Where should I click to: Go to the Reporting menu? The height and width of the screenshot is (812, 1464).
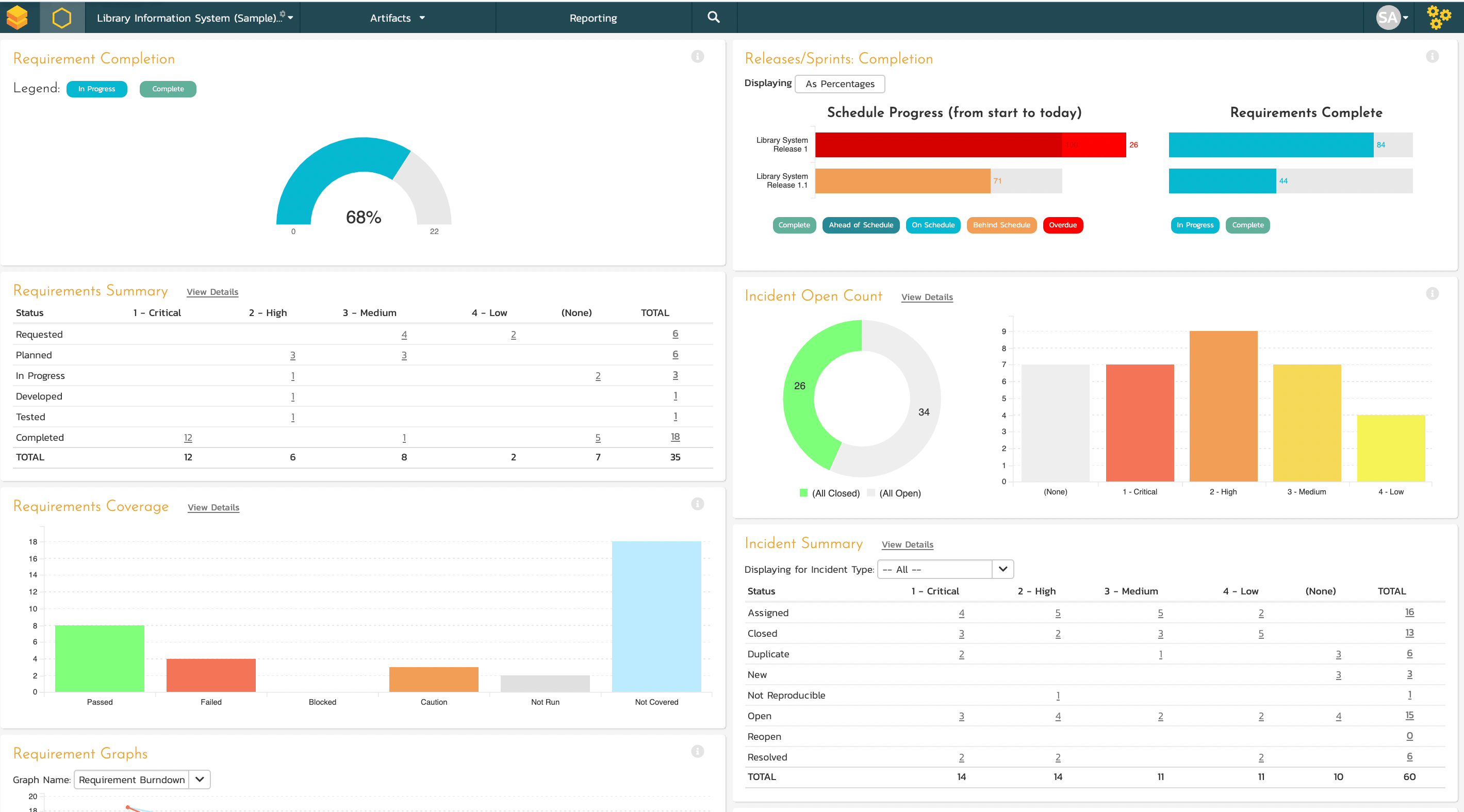593,18
